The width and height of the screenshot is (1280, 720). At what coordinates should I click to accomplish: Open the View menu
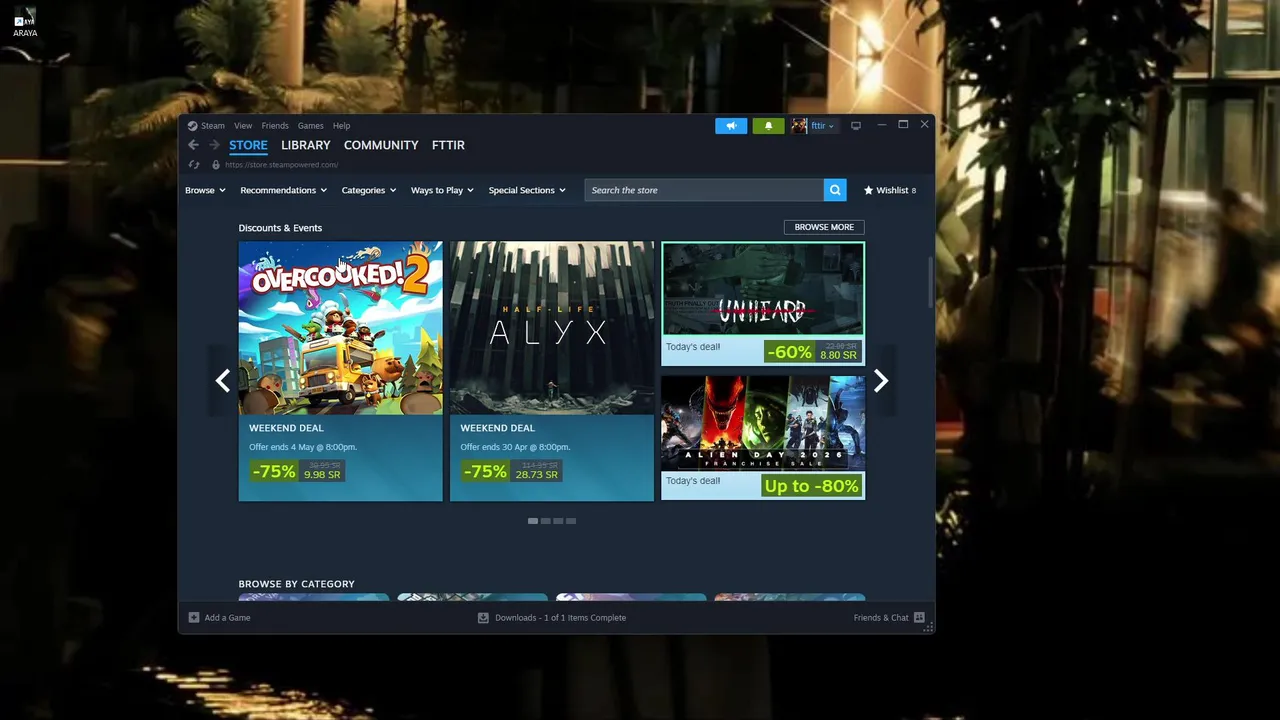coord(243,126)
